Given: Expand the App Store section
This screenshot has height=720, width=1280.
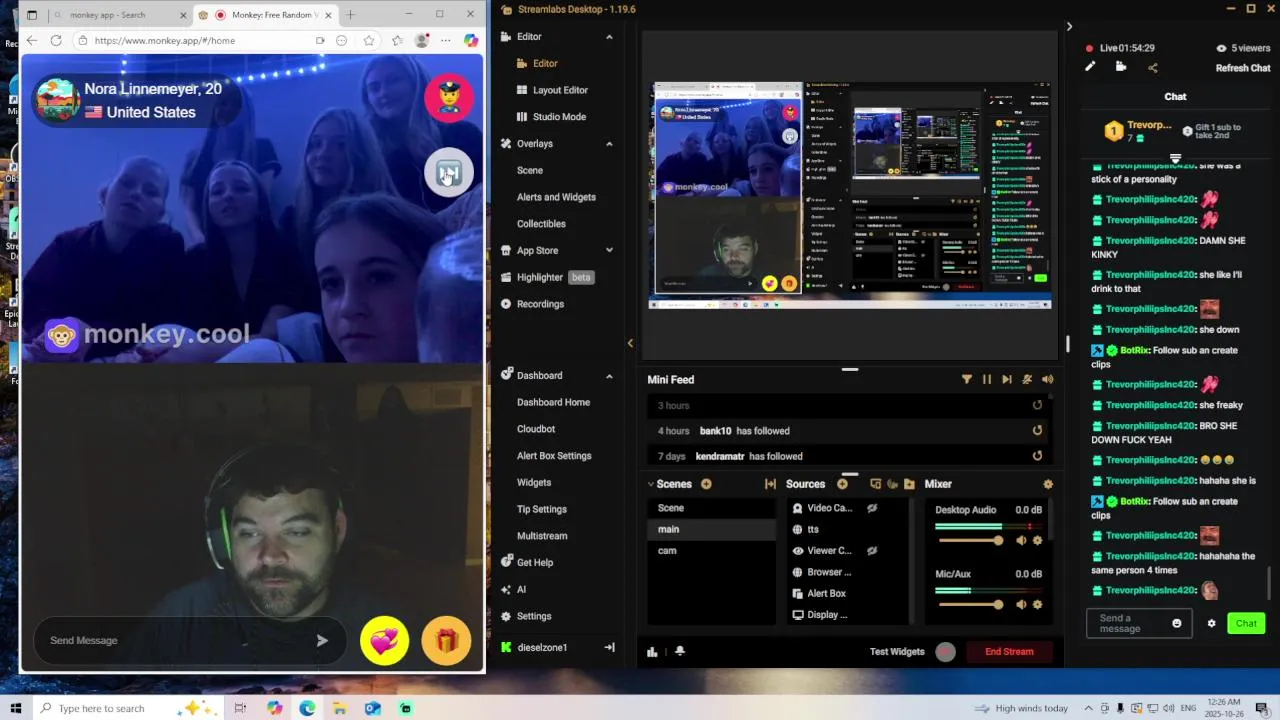Looking at the screenshot, I should pos(609,251).
